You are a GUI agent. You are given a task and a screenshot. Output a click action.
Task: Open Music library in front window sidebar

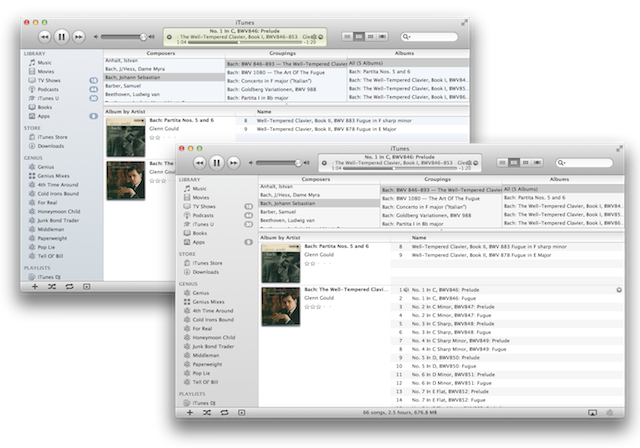199,189
